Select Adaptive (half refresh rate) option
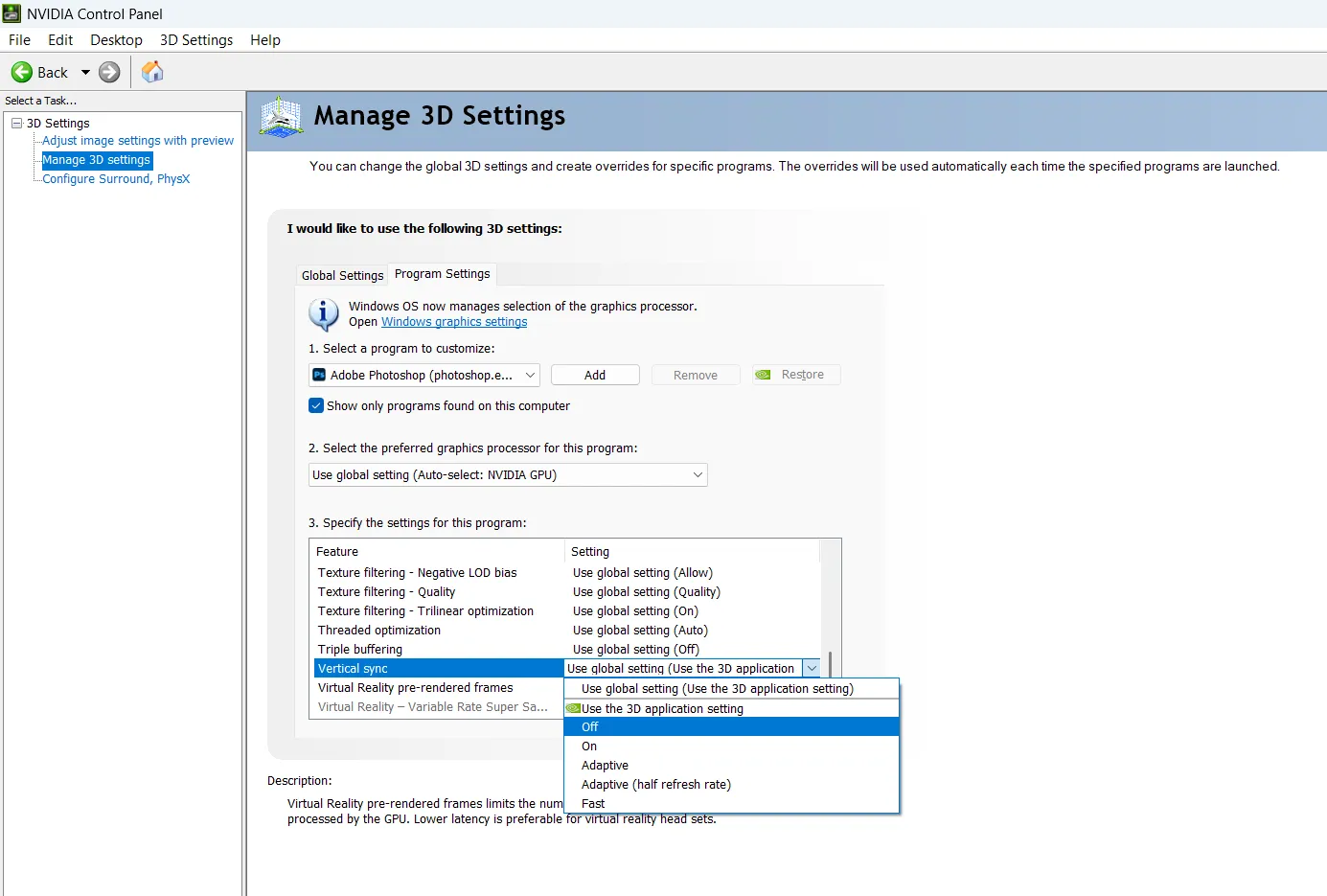Screen dimensions: 1327x896 point(732,784)
